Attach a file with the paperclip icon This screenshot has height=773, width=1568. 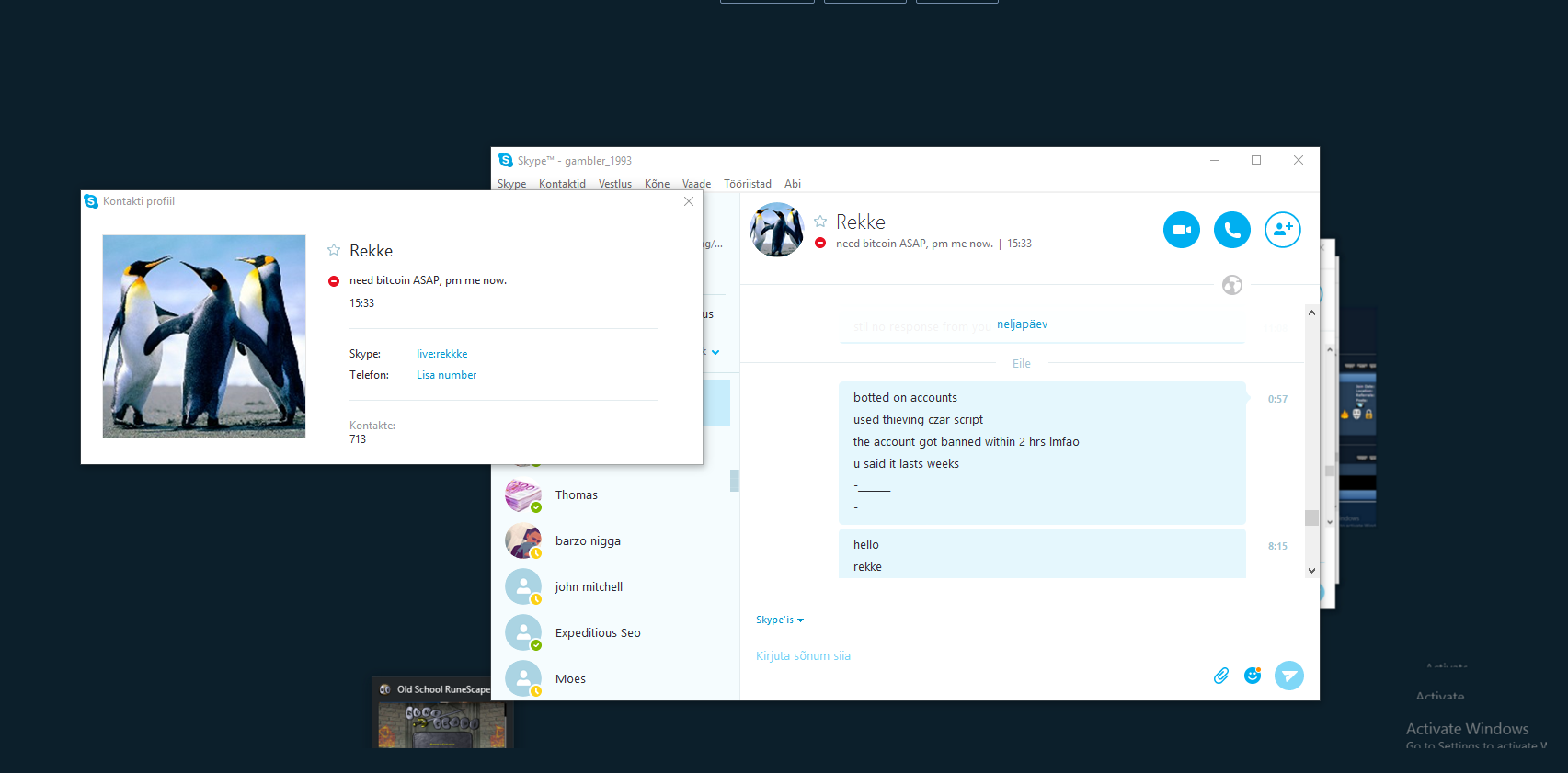click(x=1221, y=676)
